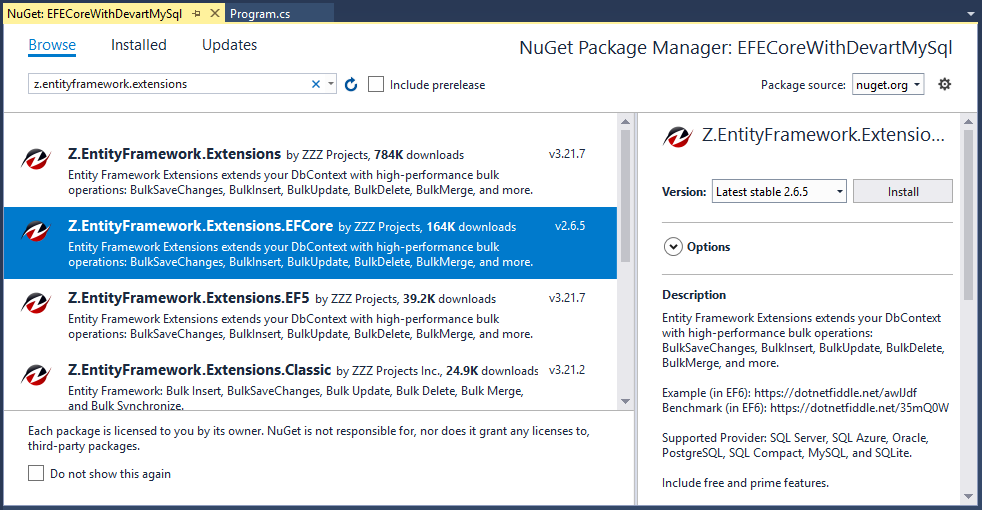
Task: Open the Version dropdown showing Latest stable 2.6.5
Action: coord(779,191)
